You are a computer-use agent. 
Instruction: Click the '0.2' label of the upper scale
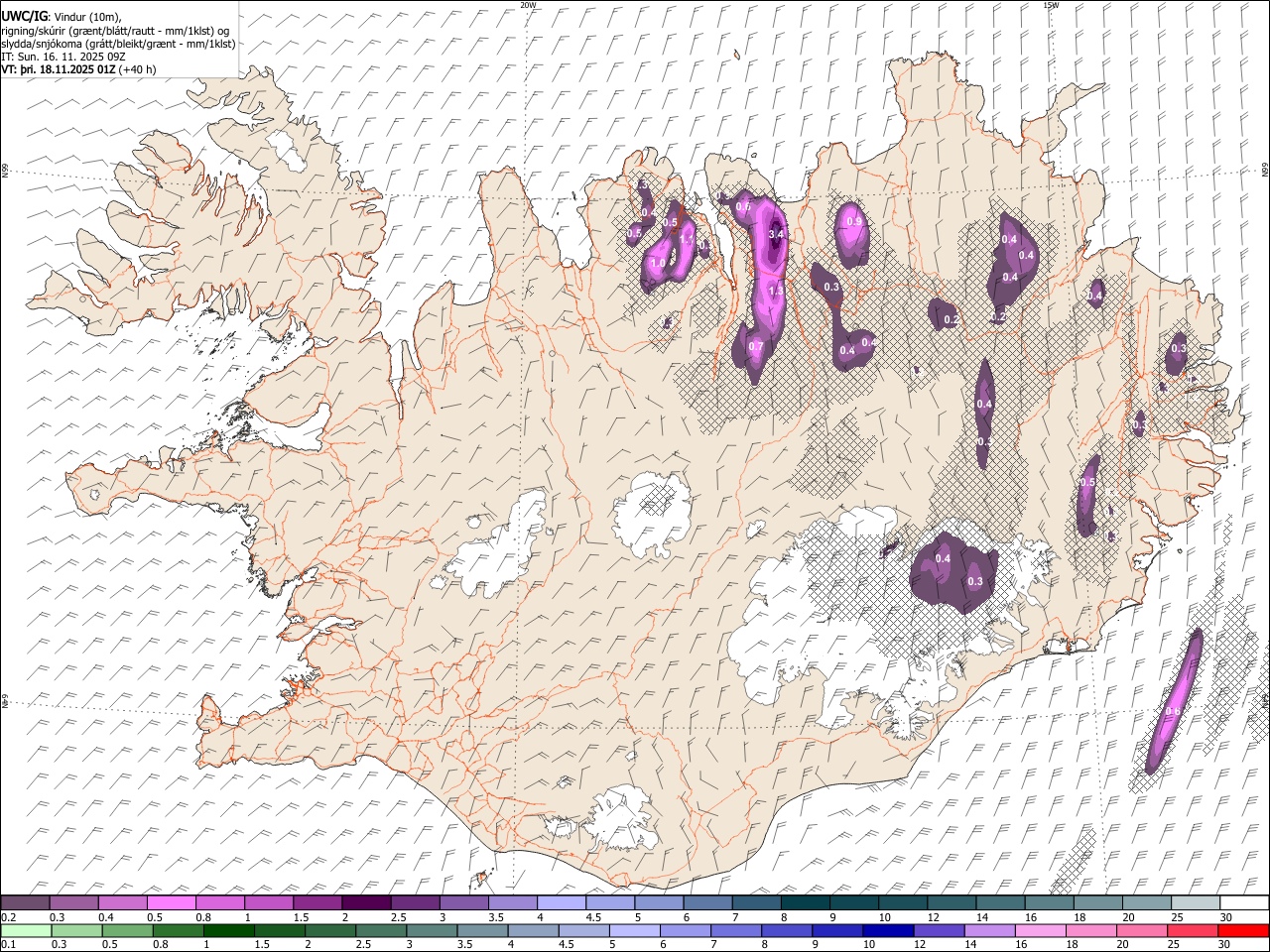tap(8, 918)
